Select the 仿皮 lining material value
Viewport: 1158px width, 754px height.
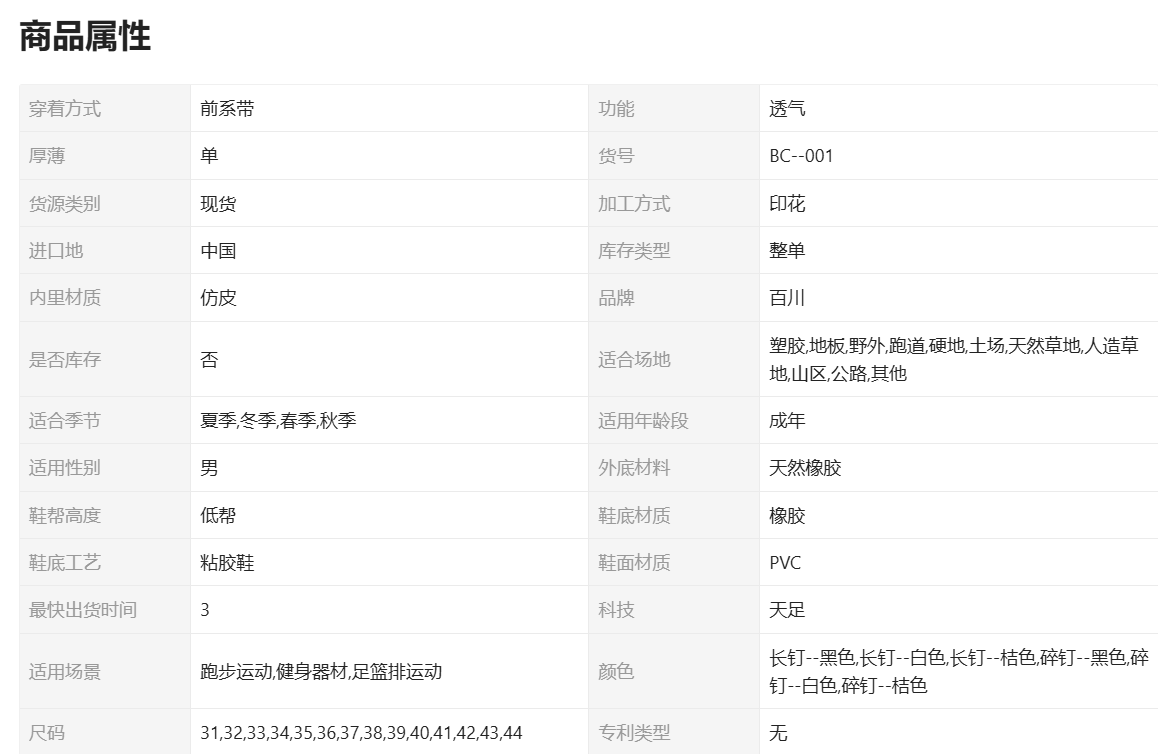(x=218, y=298)
